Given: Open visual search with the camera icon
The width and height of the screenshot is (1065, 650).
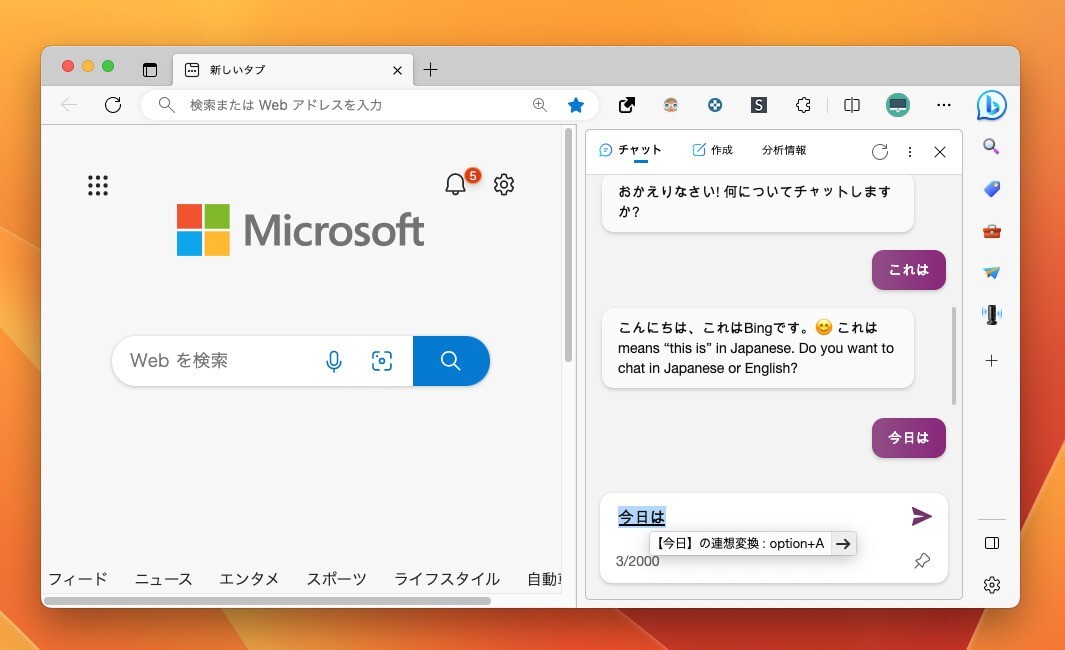Looking at the screenshot, I should [382, 360].
